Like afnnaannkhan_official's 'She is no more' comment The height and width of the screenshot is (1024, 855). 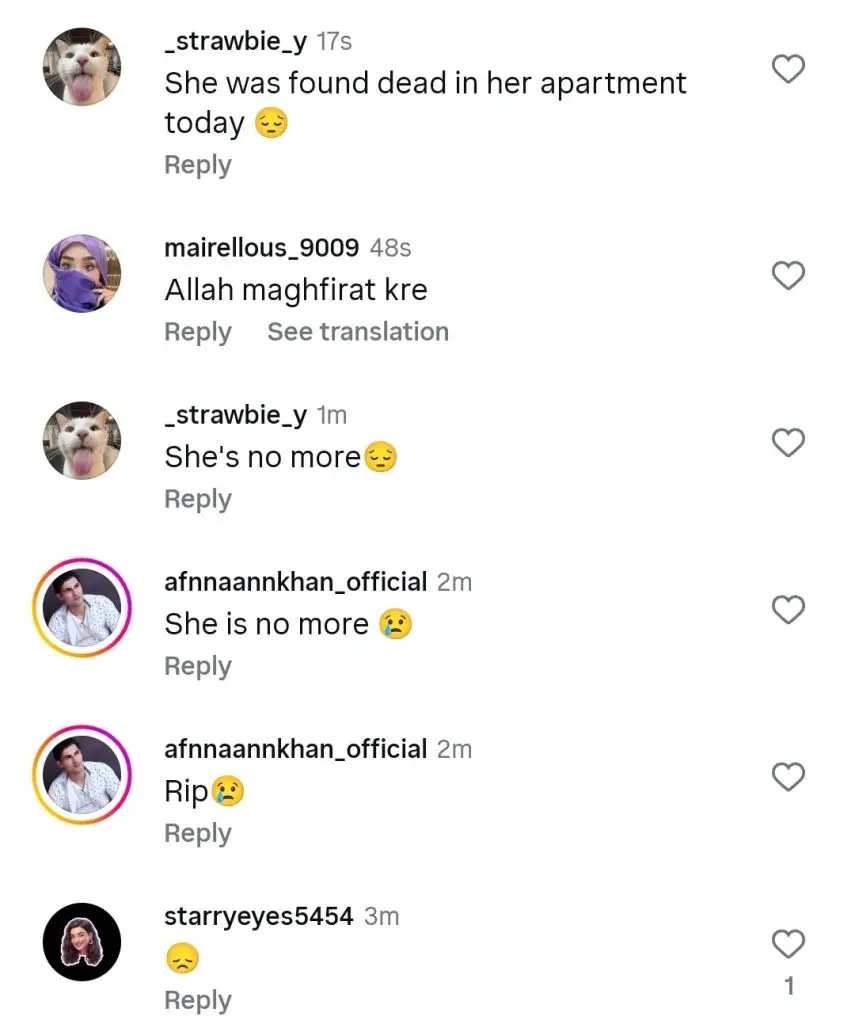788,609
